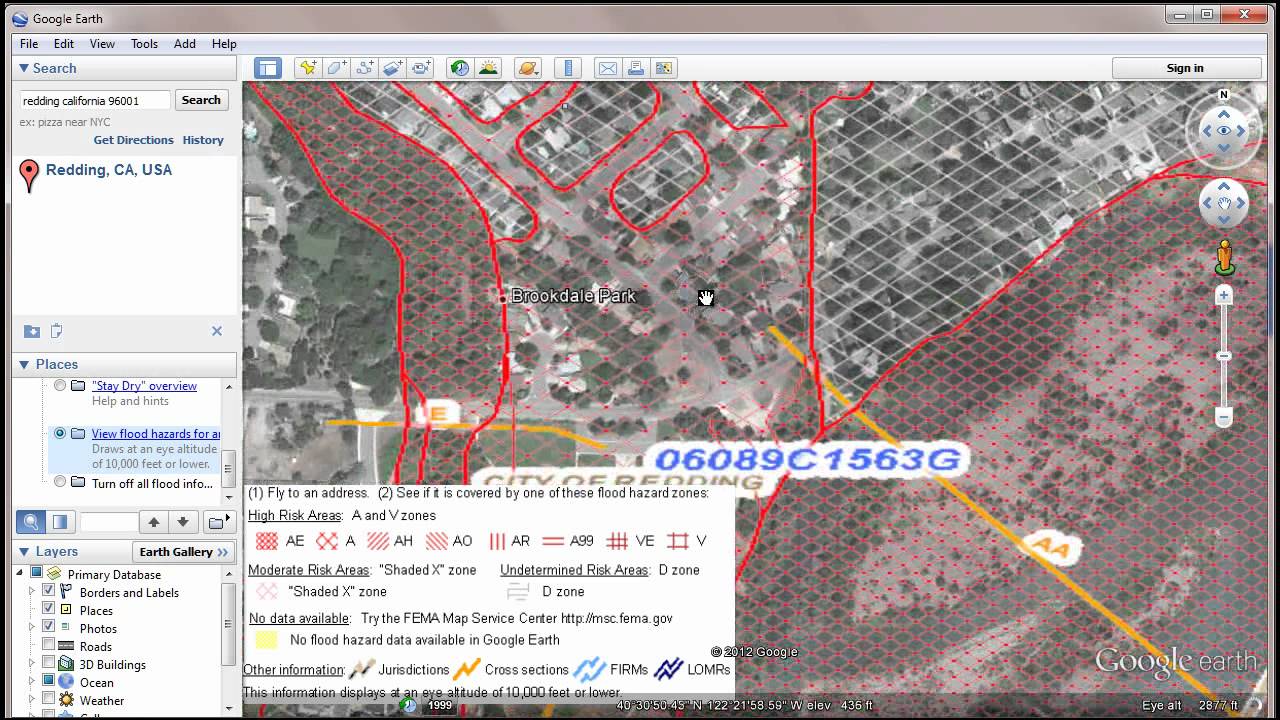Click the add-to-My-Places folder icon
Viewport: 1280px width, 720px height.
pyautogui.click(x=32, y=331)
